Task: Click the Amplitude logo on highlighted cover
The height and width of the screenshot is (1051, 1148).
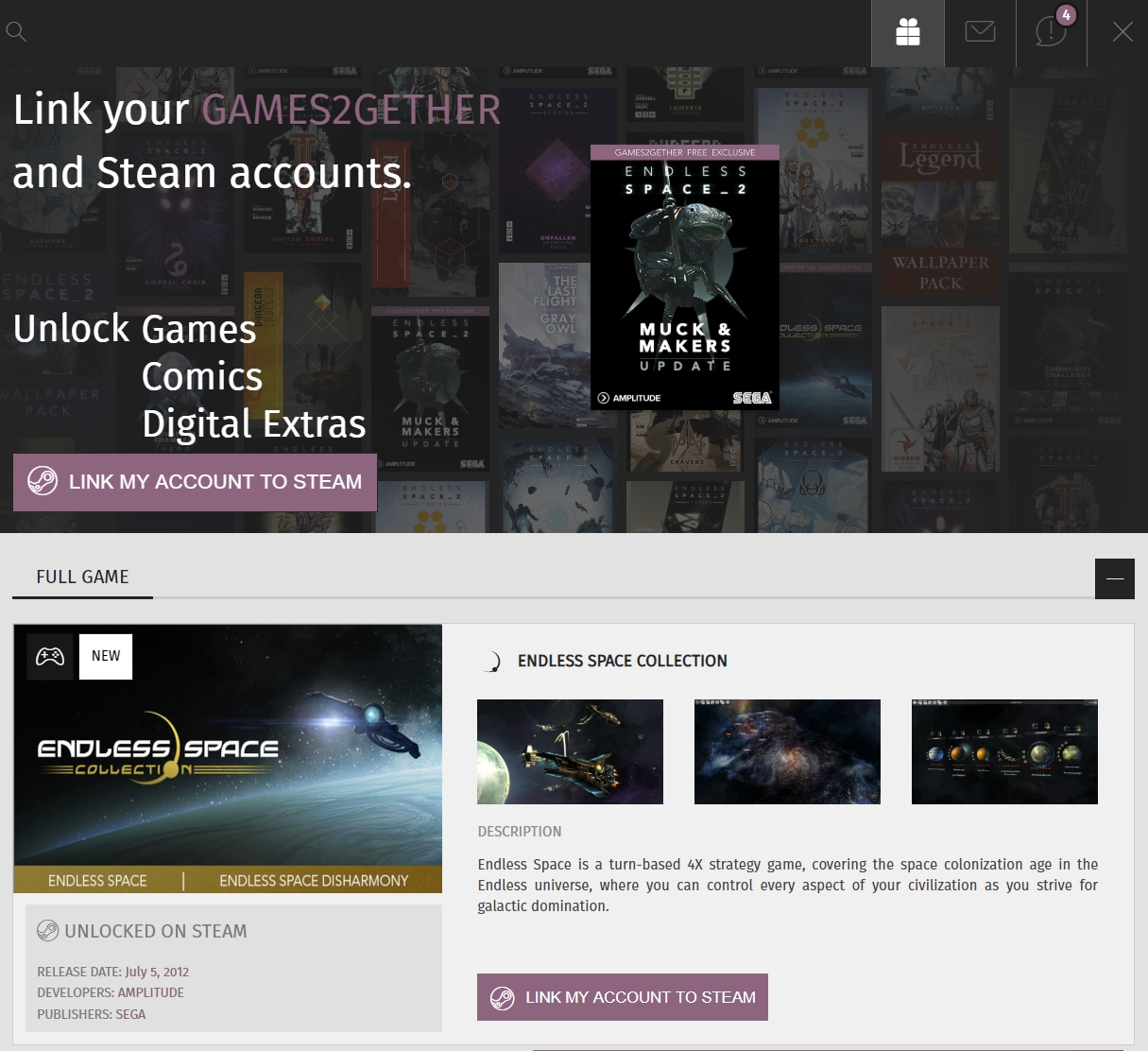Action: [629, 398]
